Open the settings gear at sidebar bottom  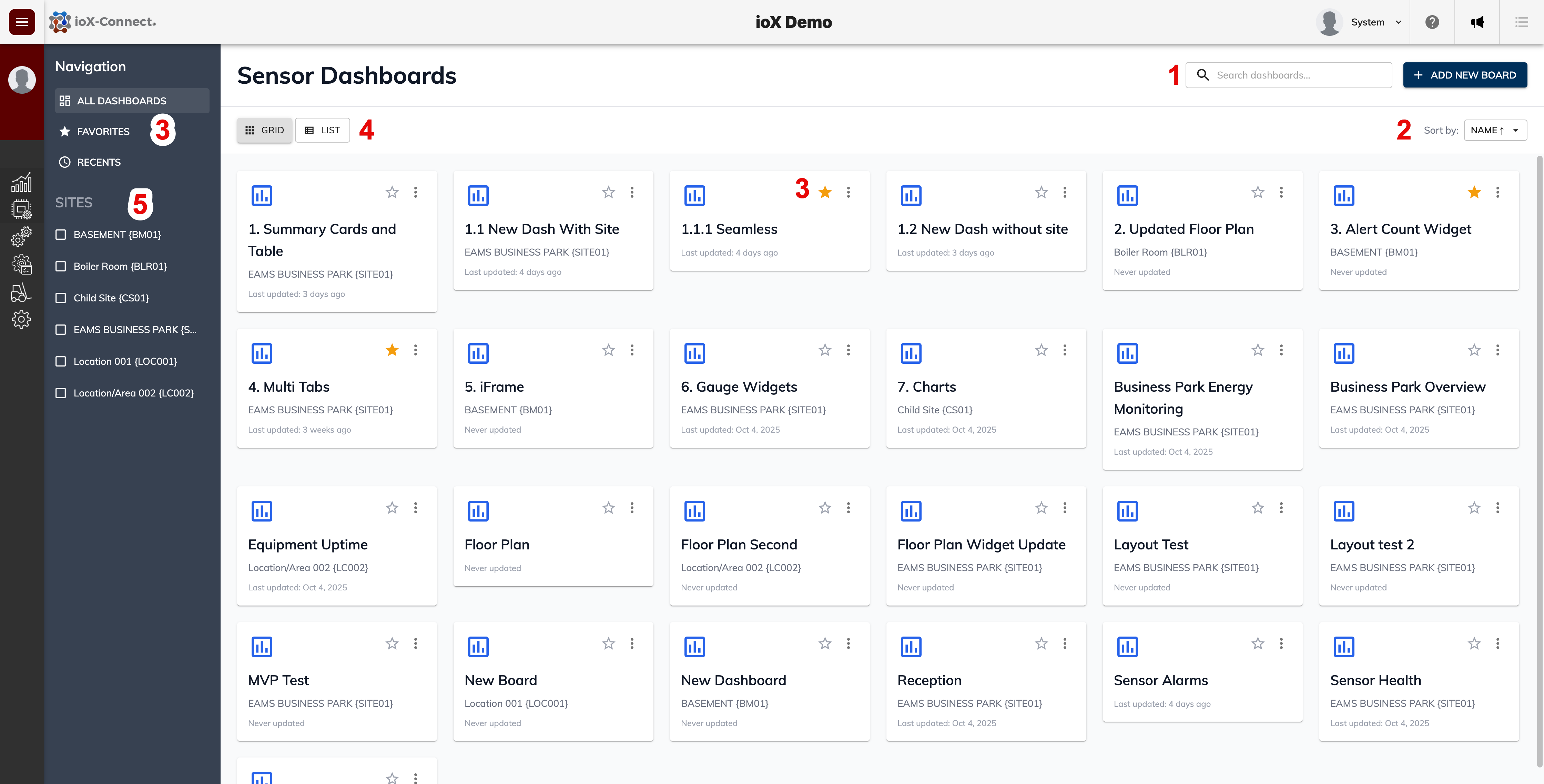[22, 319]
